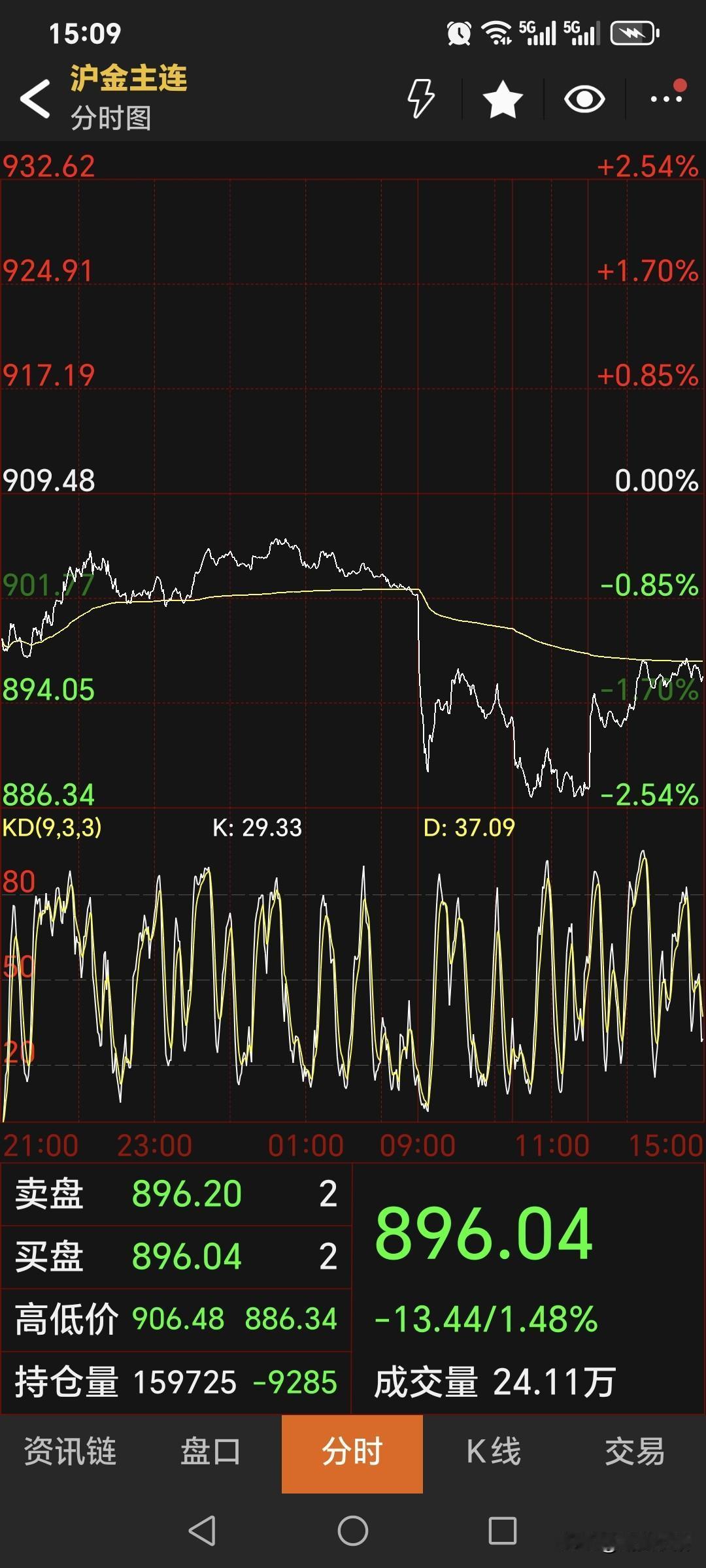Tap the Android back navigation button

pos(202,1530)
